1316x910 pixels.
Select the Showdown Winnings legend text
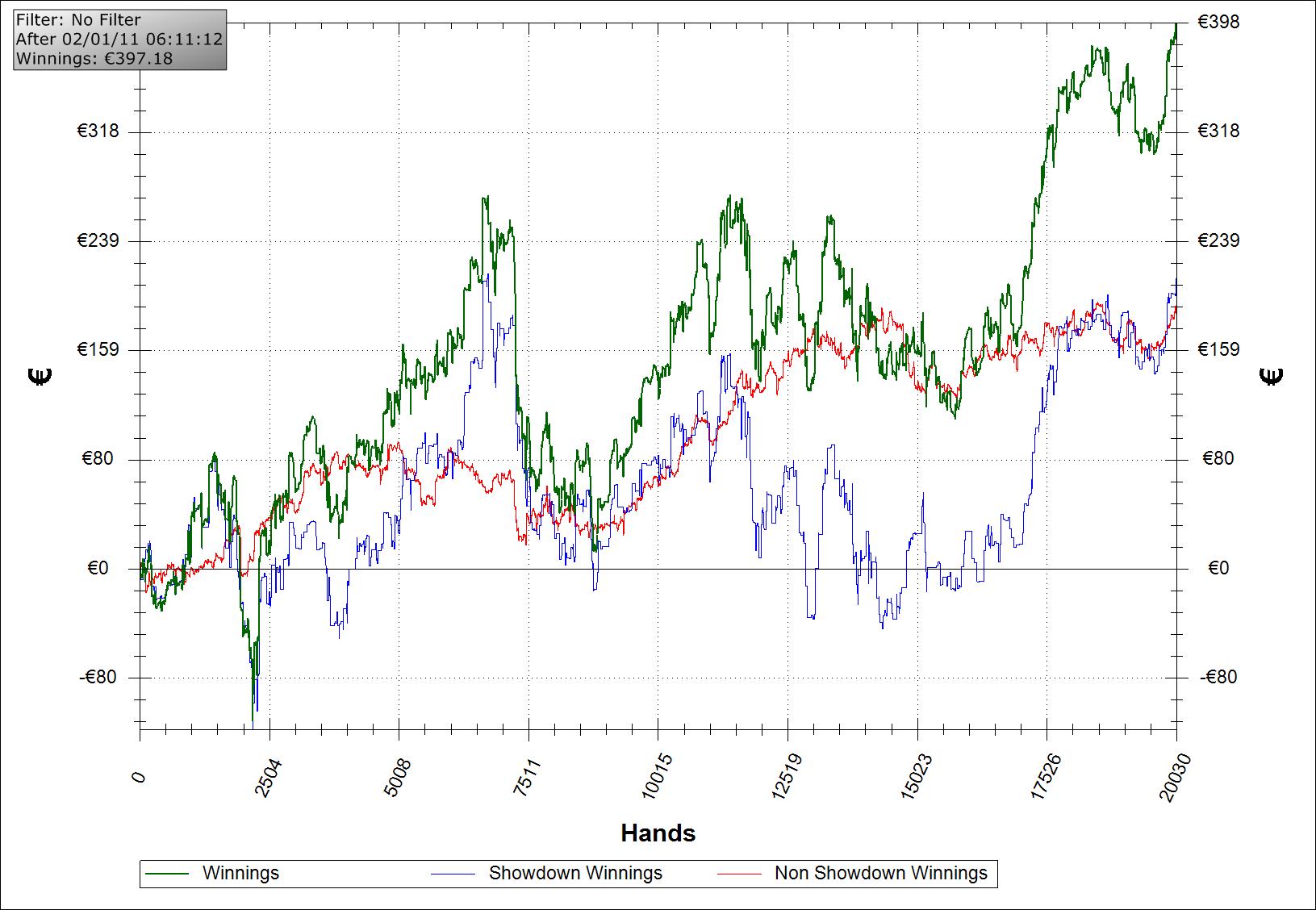click(x=575, y=874)
